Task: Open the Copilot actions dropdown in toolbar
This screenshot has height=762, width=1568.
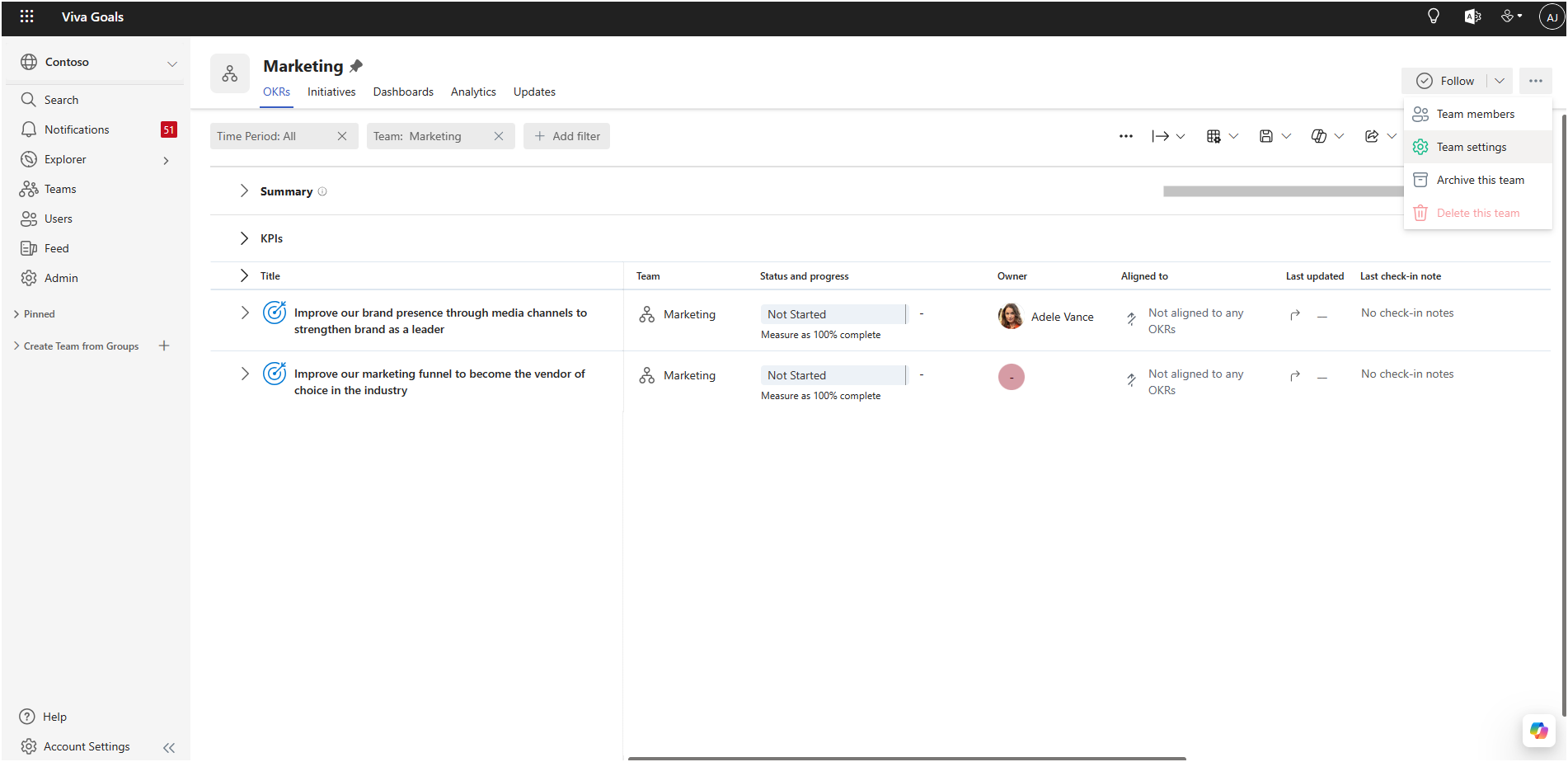Action: [1328, 136]
